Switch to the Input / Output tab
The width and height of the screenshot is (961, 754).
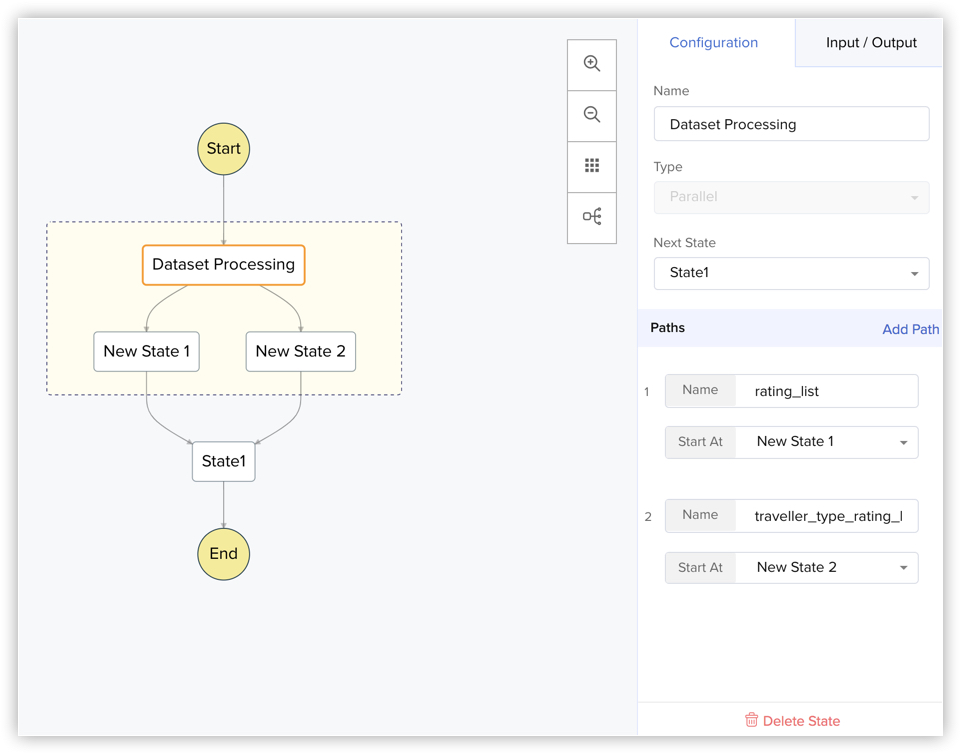pyautogui.click(x=871, y=43)
